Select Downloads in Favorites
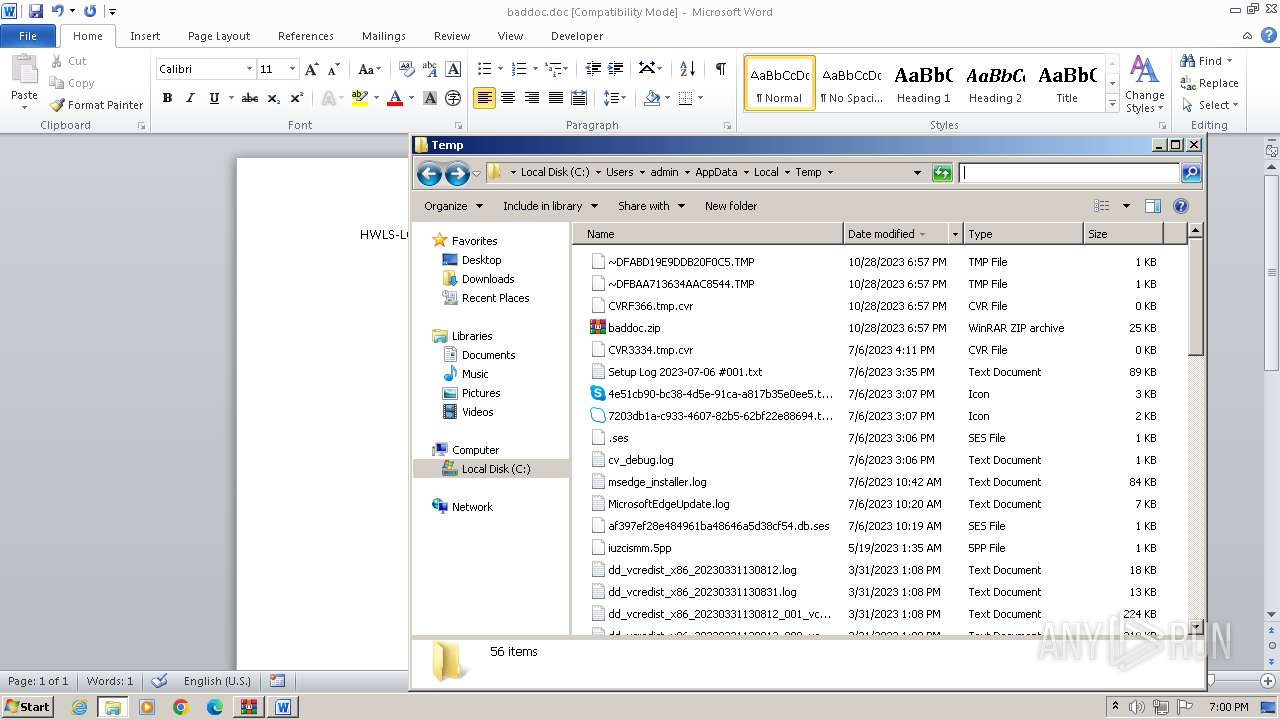Viewport: 1280px width, 720px height. [488, 279]
